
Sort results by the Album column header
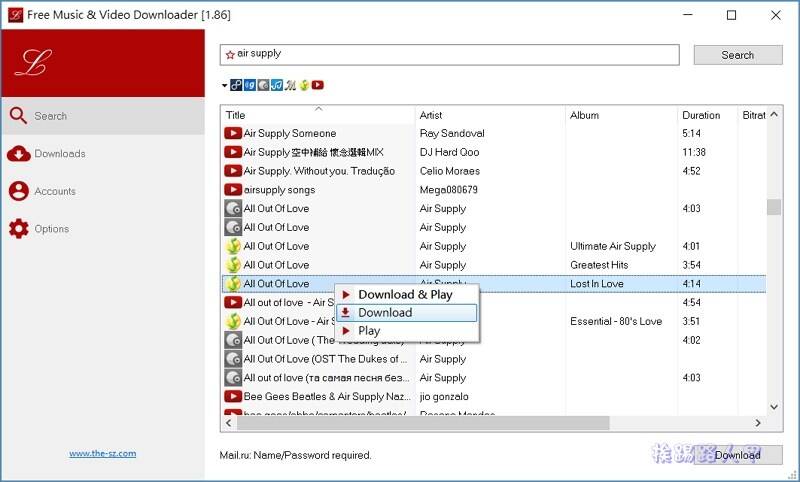tap(621, 115)
